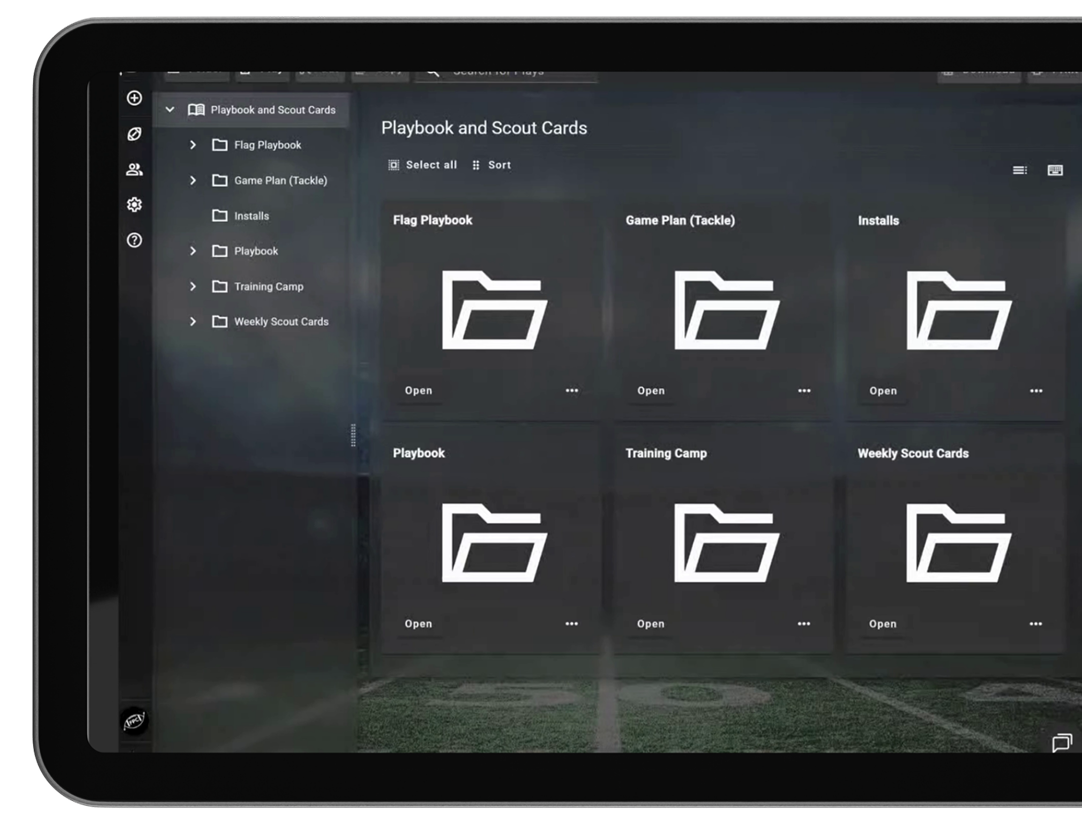Open more options on Weekly Scout Cards card
Screen dimensions: 1082x824
point(1036,624)
